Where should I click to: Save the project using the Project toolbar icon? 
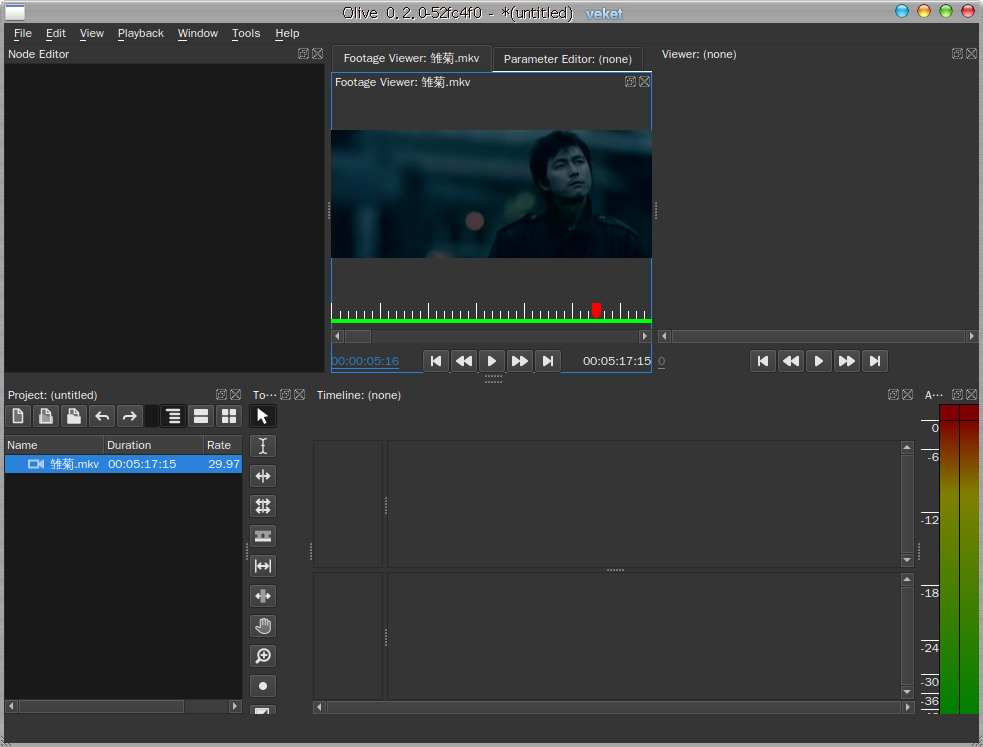[74, 416]
